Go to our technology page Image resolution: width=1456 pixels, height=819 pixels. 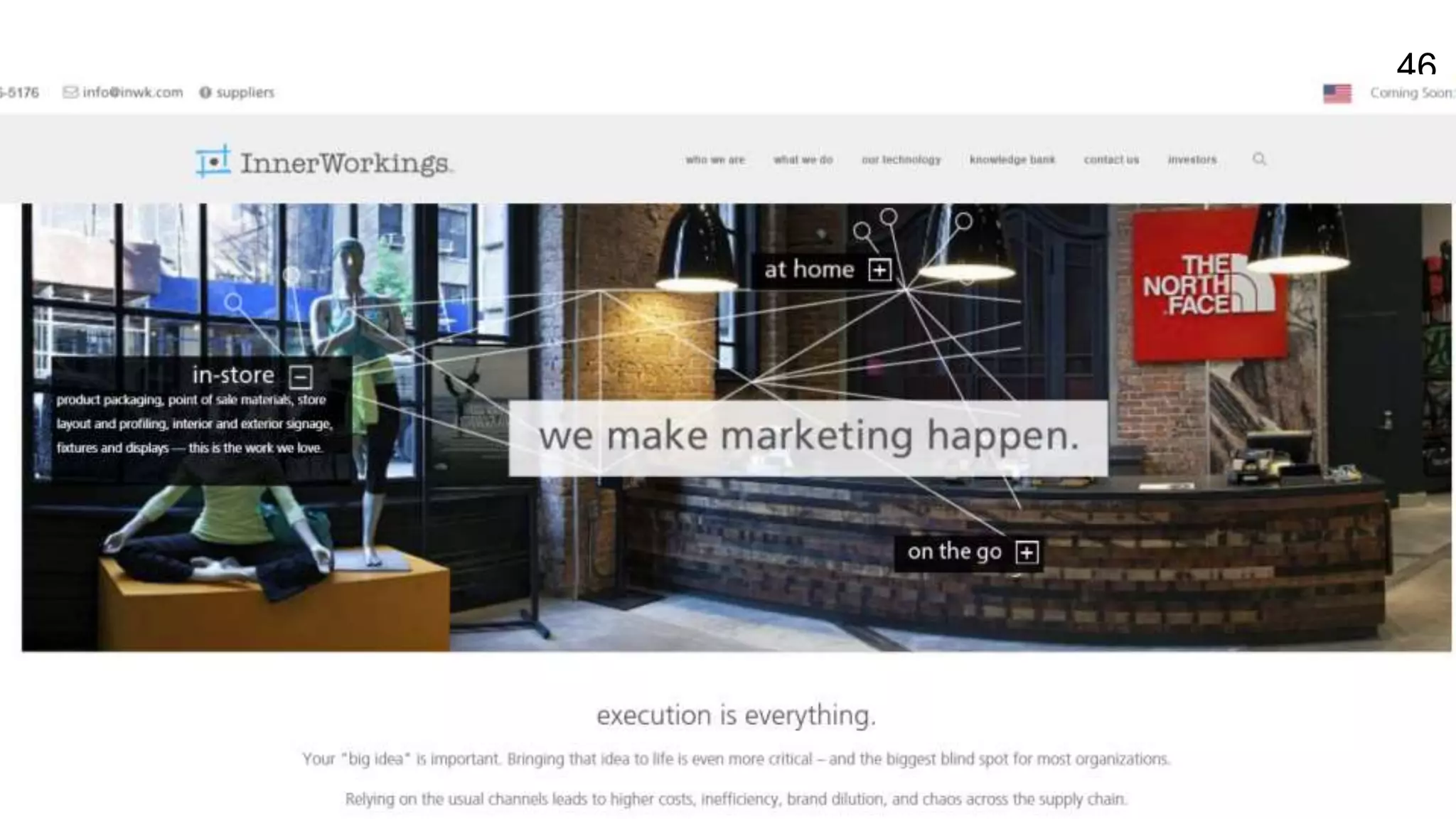(x=901, y=160)
